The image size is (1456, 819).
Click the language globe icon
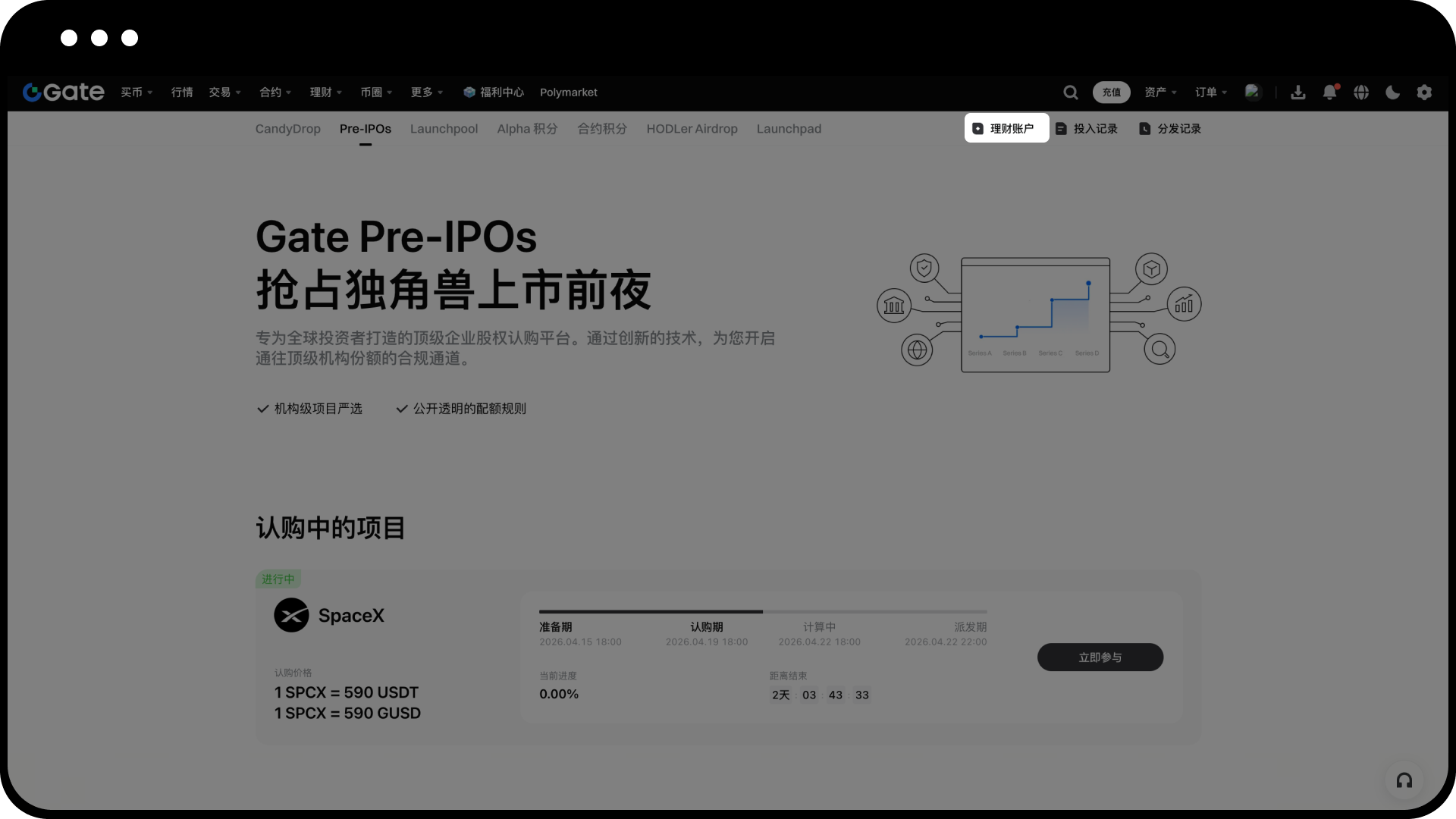(x=1361, y=93)
